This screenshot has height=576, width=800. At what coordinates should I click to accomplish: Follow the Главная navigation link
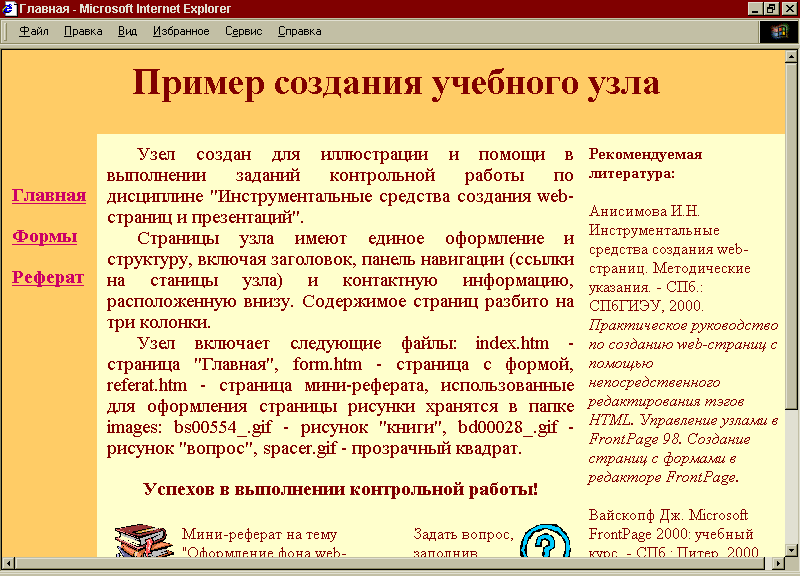pos(49,195)
